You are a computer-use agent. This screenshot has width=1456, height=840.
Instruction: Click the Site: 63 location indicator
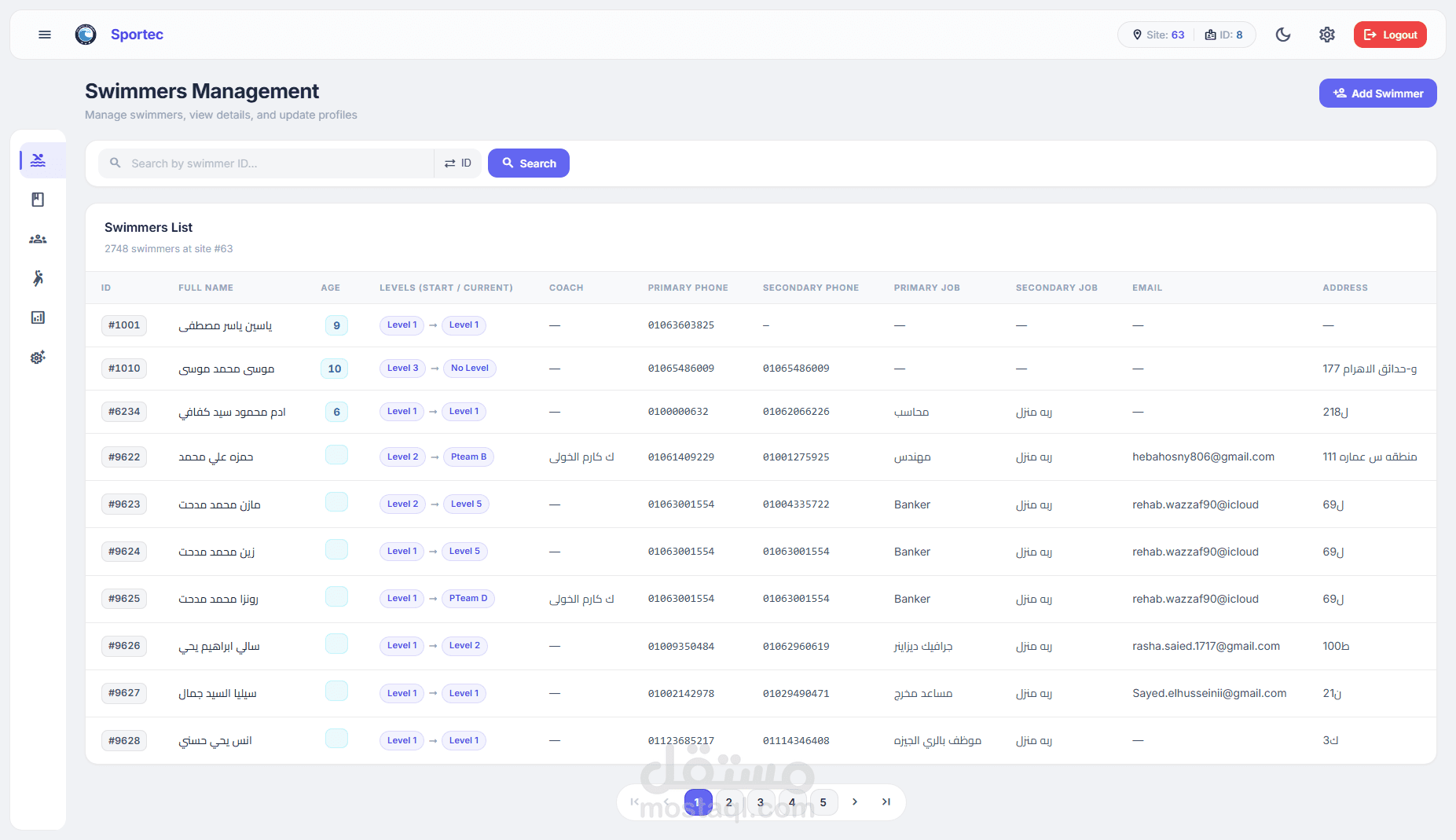pos(1158,35)
